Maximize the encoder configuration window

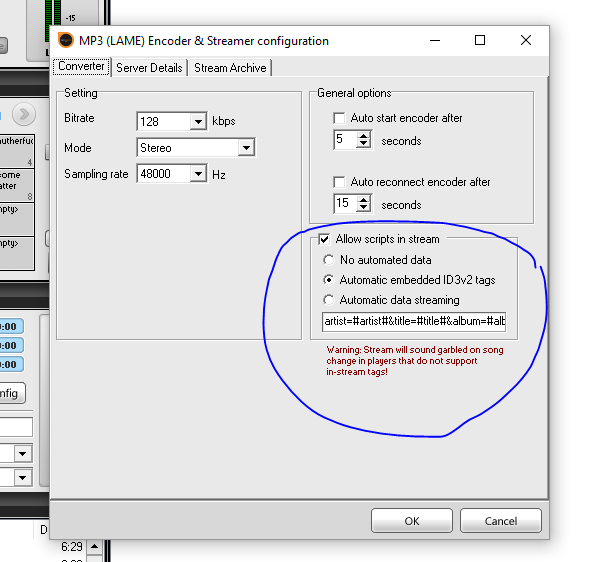click(x=480, y=40)
